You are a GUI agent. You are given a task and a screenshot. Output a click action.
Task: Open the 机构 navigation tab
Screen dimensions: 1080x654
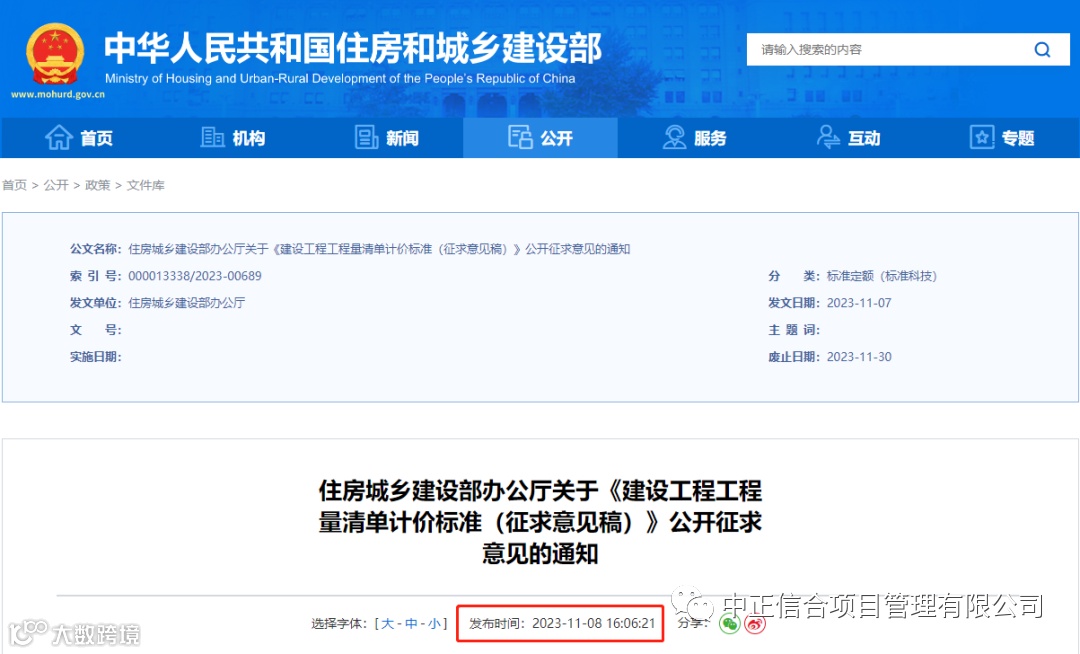pyautogui.click(x=233, y=138)
